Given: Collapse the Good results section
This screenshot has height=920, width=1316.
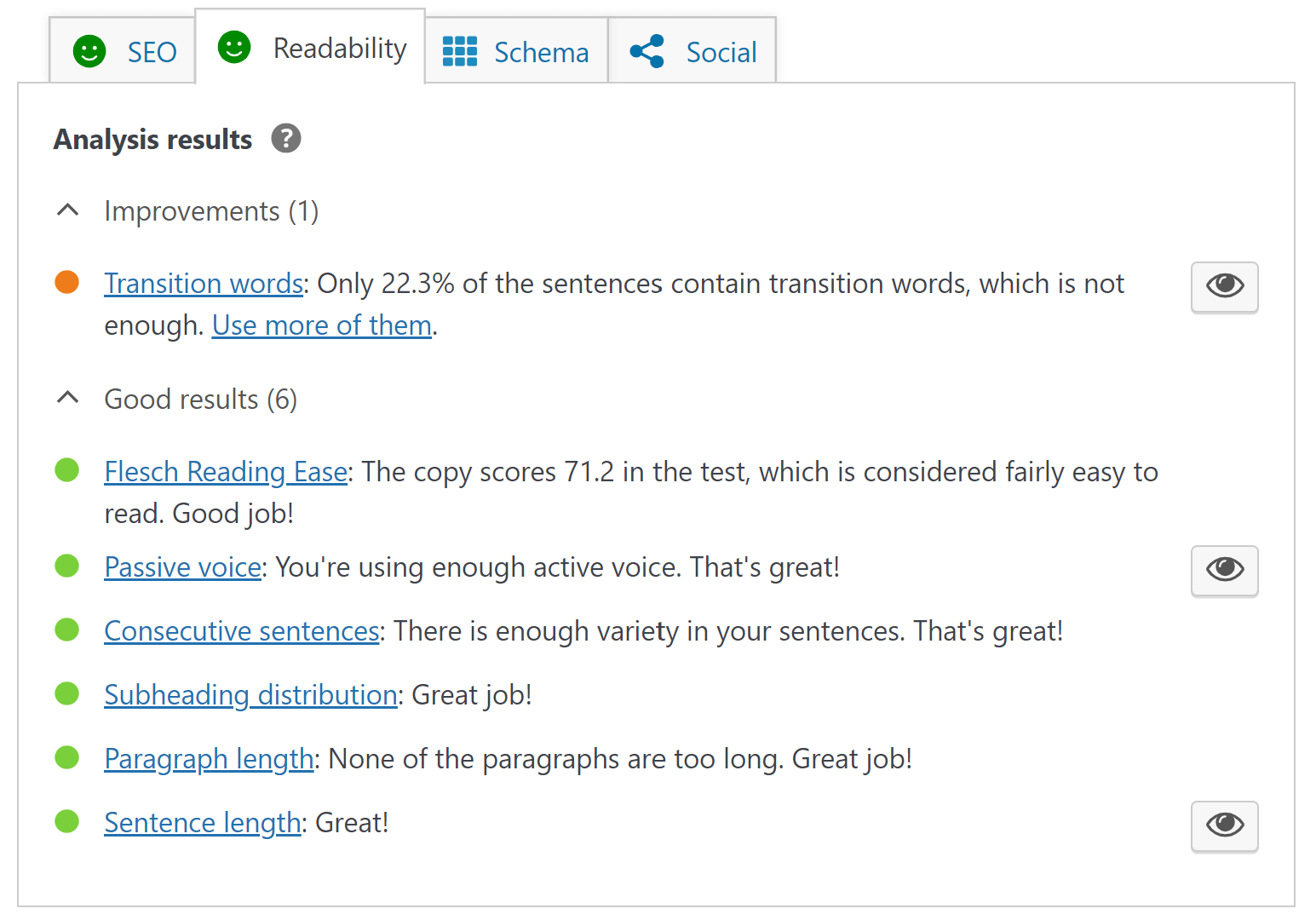Looking at the screenshot, I should pyautogui.click(x=67, y=398).
